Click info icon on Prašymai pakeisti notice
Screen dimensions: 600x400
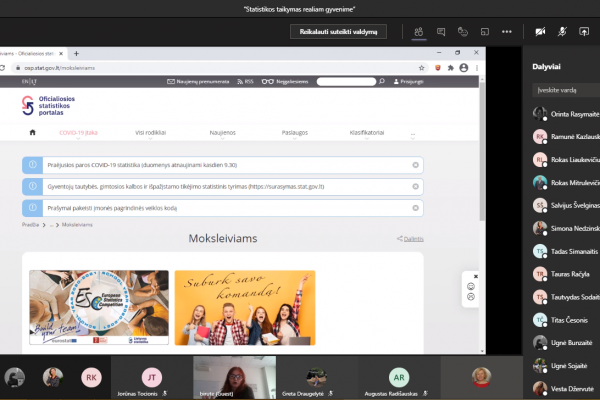tap(33, 208)
